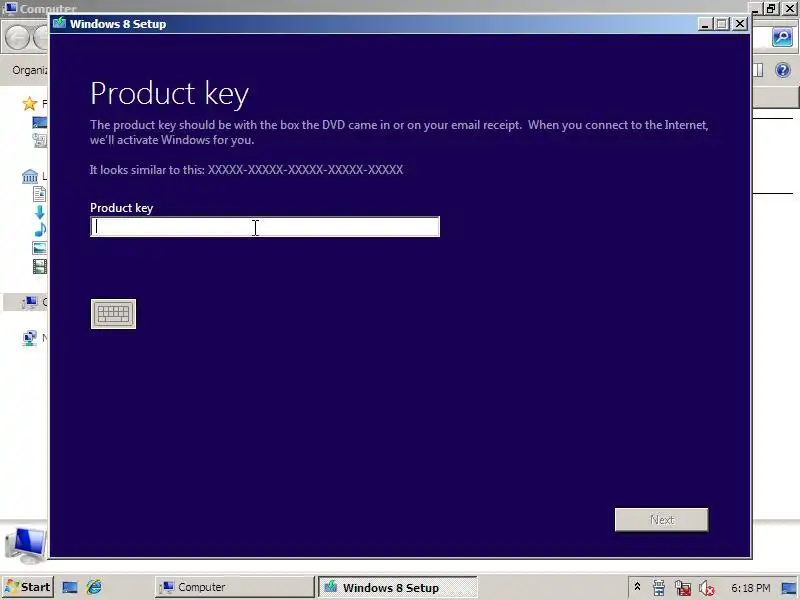Screen dimensions: 800x600
Task: Open Organize menu in Computer window
Action: 29,70
